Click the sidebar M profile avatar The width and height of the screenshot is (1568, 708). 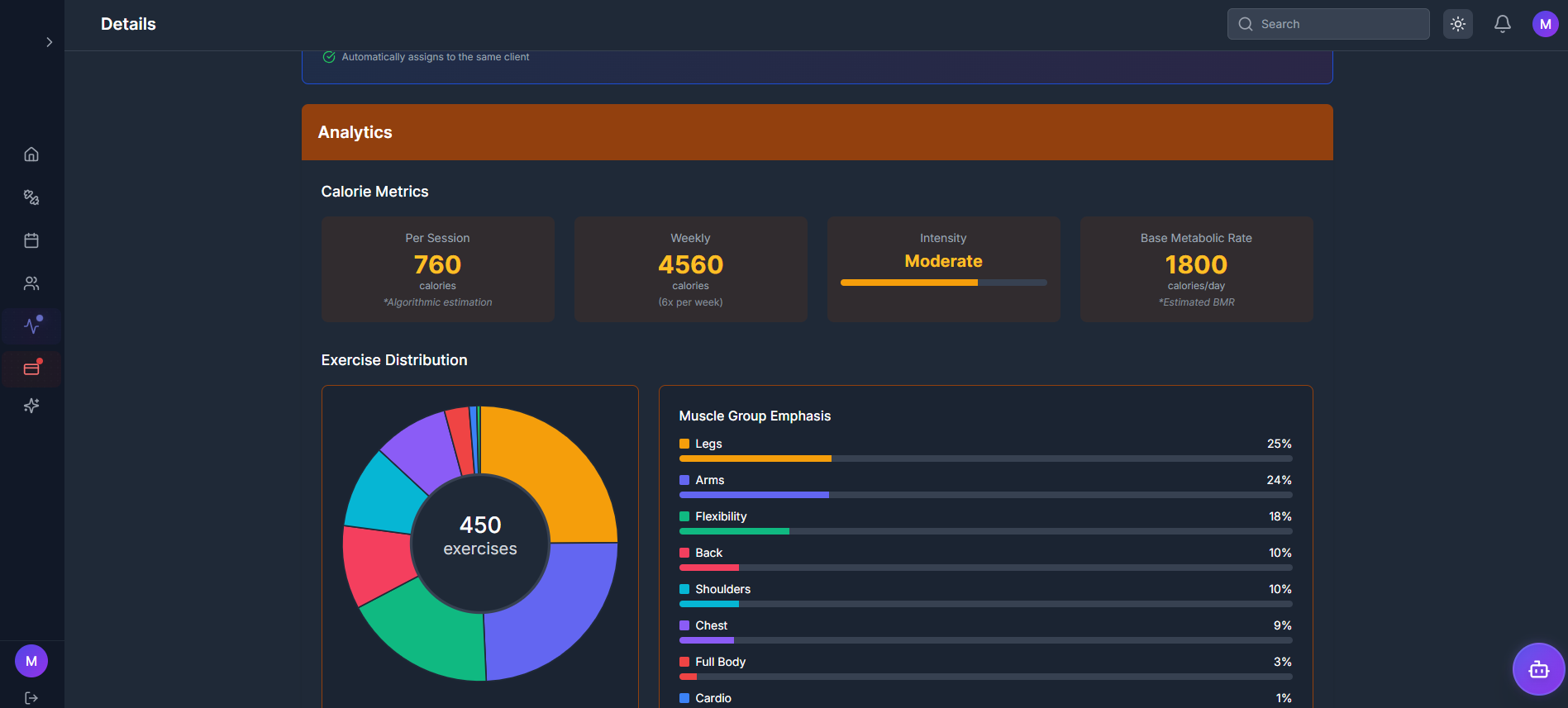pyautogui.click(x=31, y=661)
